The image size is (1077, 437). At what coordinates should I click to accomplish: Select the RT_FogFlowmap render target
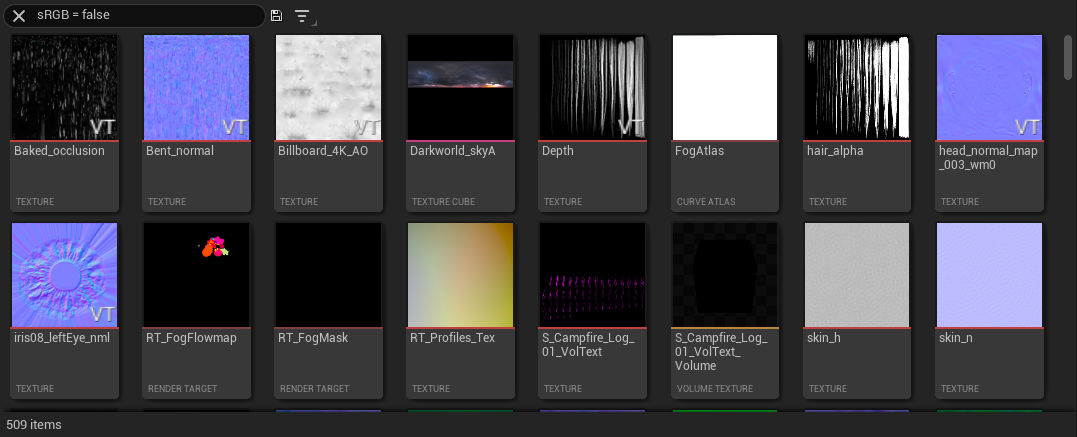[x=197, y=275]
